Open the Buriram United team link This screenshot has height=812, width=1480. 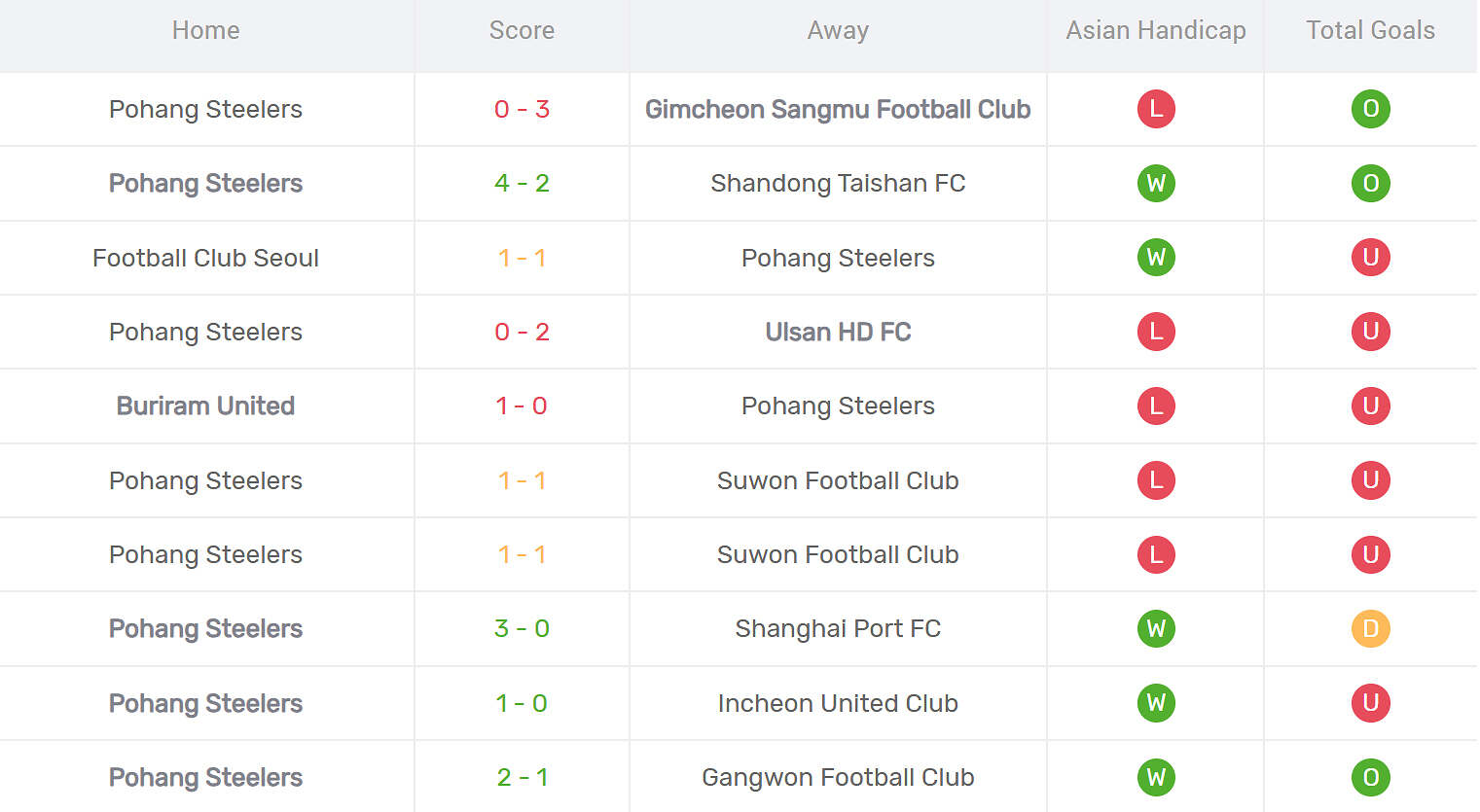click(x=205, y=406)
